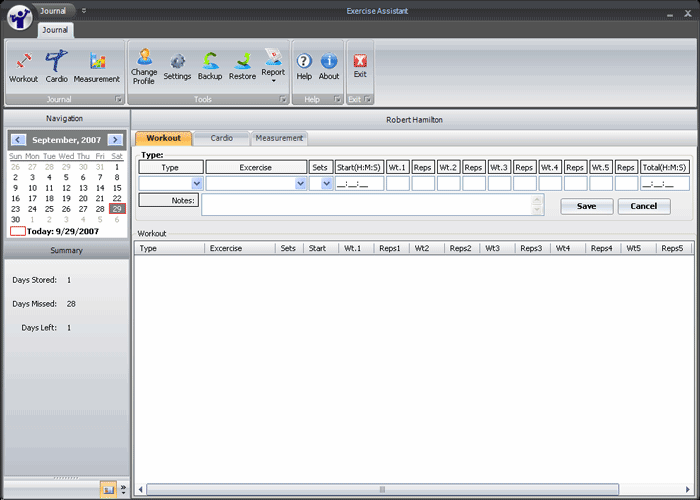Sort workout list by Type column

(170, 248)
